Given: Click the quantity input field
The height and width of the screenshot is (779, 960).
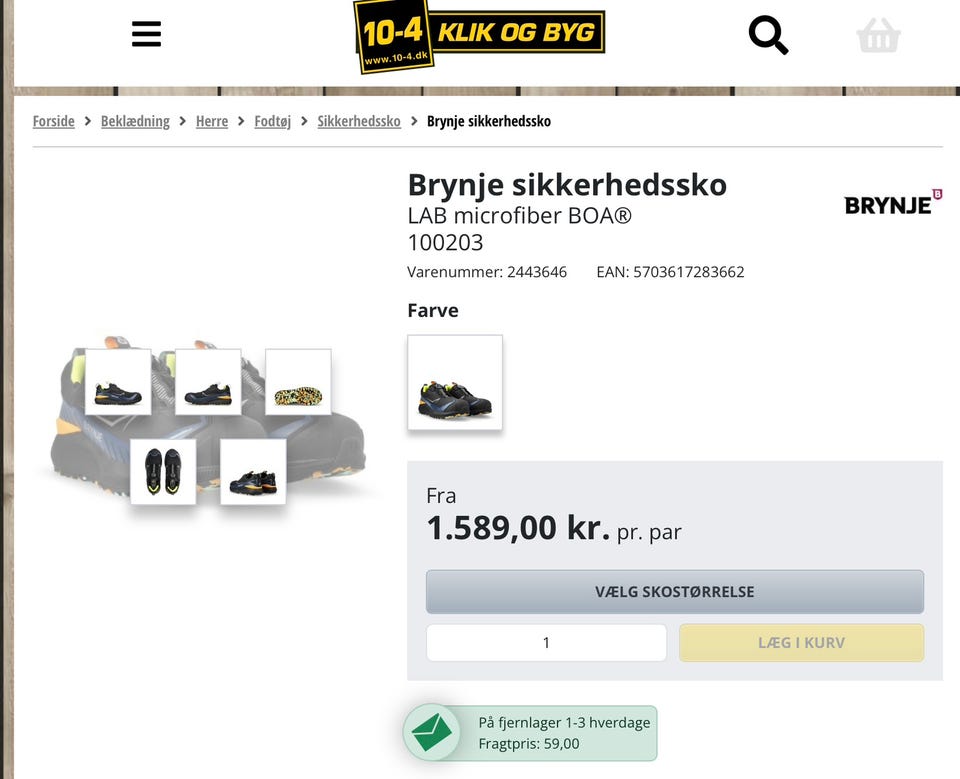Looking at the screenshot, I should pos(546,643).
